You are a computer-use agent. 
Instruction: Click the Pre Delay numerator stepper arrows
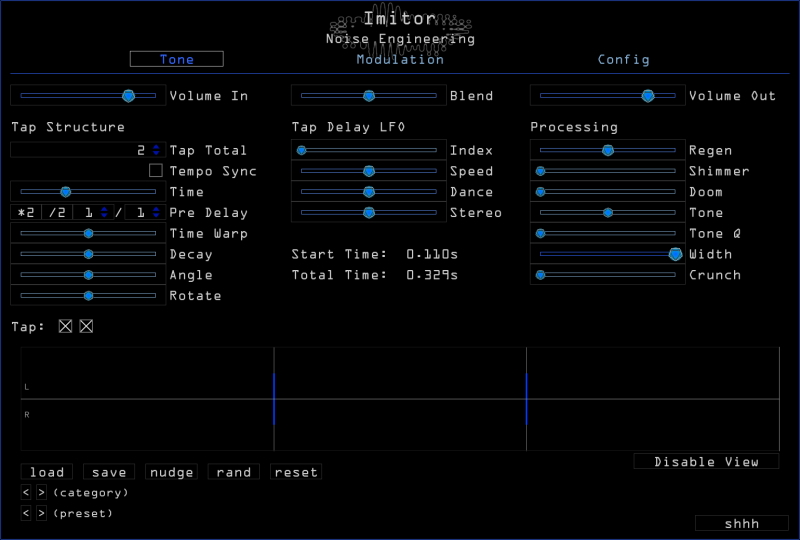tap(105, 212)
